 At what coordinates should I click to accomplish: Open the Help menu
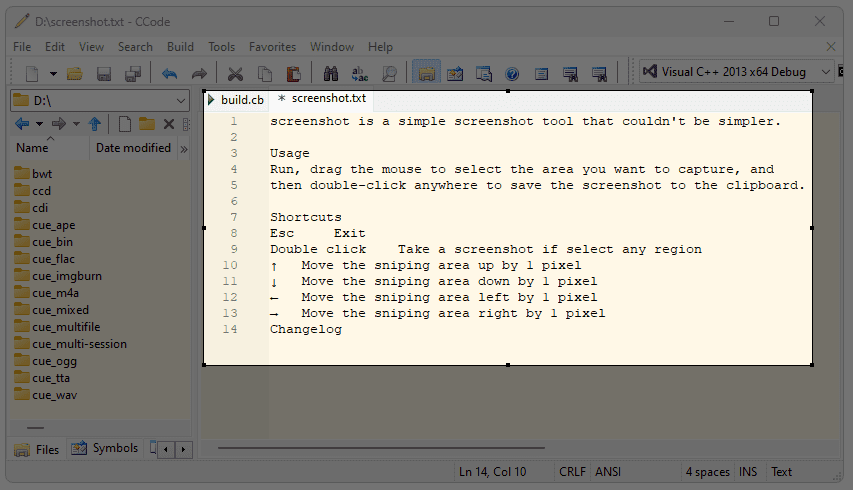coord(380,47)
